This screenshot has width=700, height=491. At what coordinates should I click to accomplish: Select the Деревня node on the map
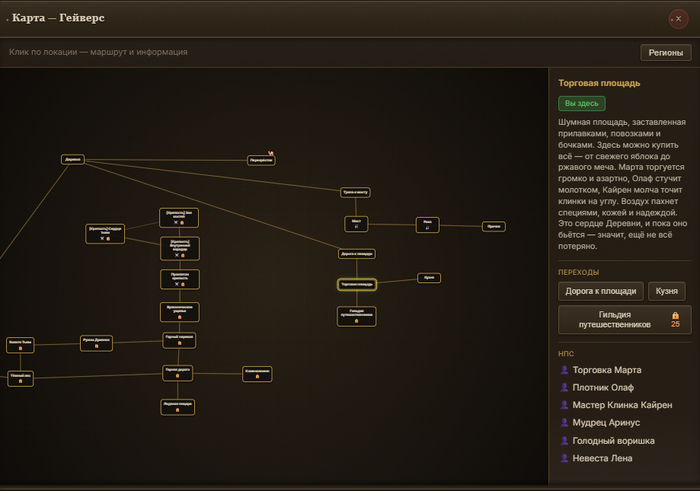[x=73, y=159]
